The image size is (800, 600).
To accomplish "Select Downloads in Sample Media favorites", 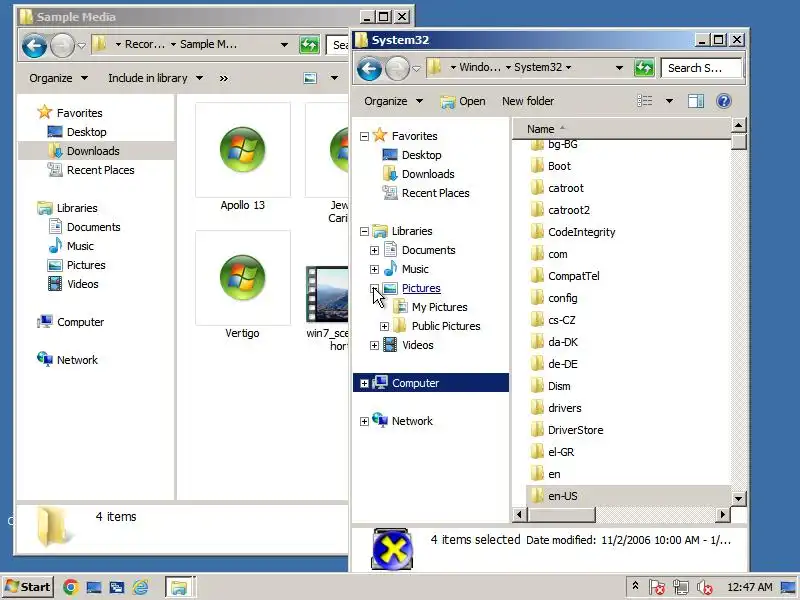I will click(x=96, y=151).
